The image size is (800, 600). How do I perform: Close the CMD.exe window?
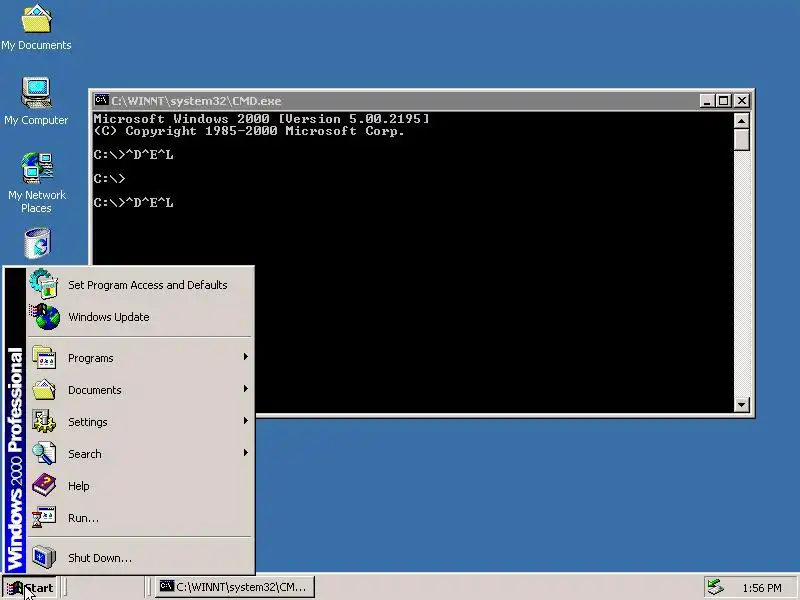[x=742, y=101]
